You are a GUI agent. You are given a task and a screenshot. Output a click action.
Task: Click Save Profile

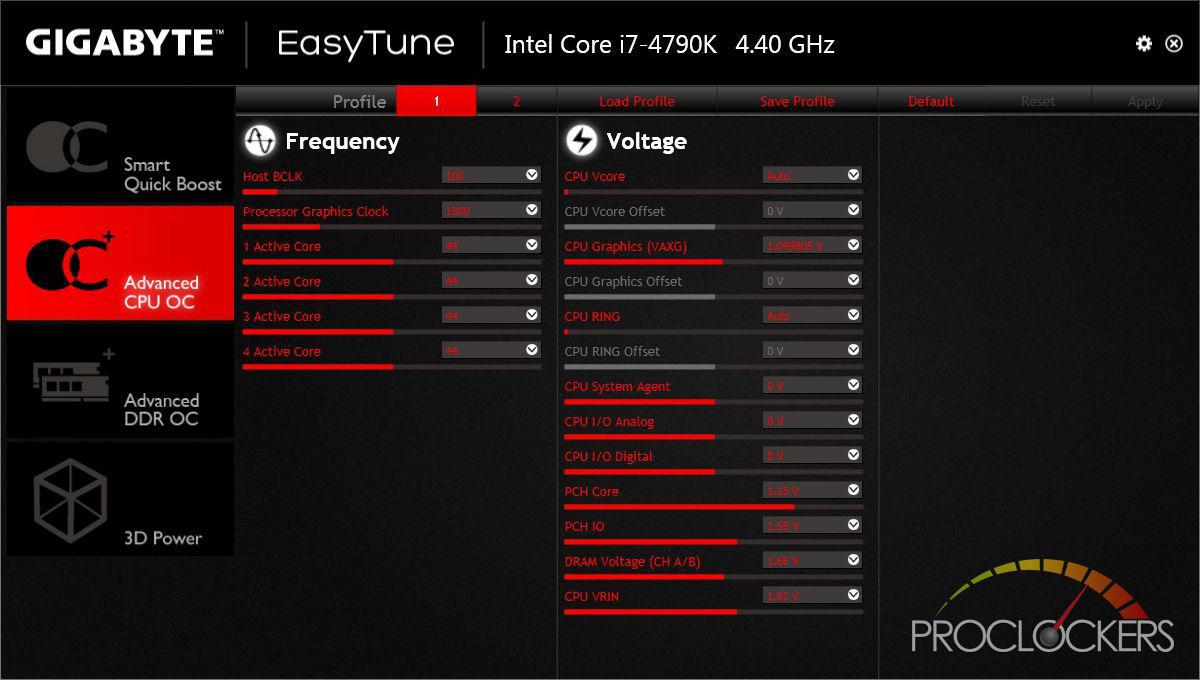click(x=797, y=101)
